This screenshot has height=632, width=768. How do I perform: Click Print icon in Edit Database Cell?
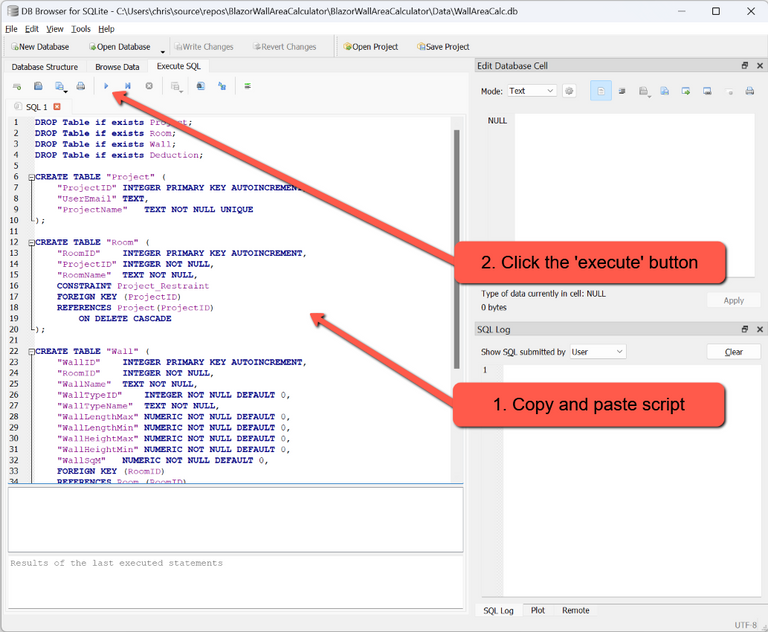(749, 91)
